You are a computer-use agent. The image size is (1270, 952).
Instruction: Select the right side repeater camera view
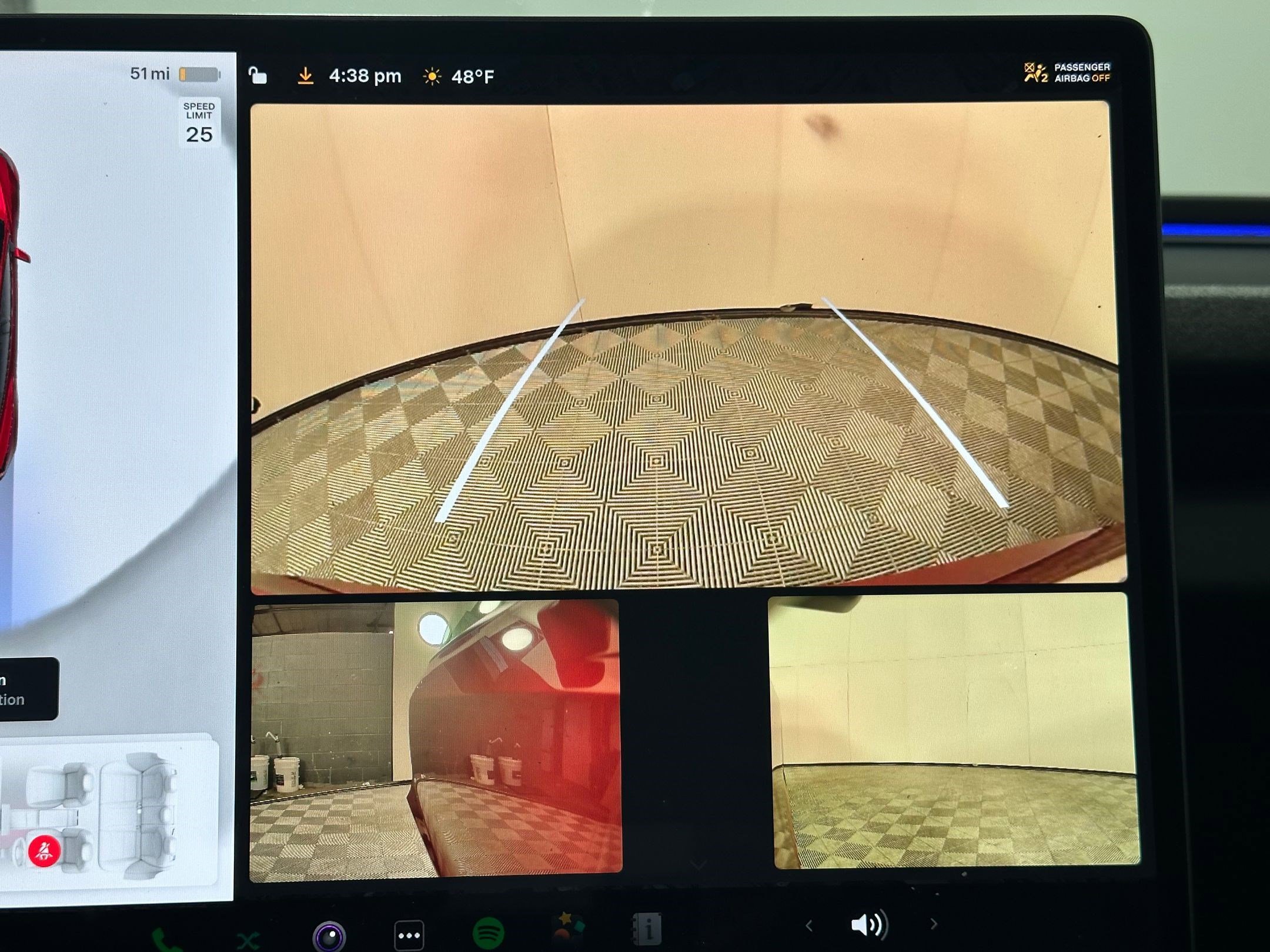point(954,730)
